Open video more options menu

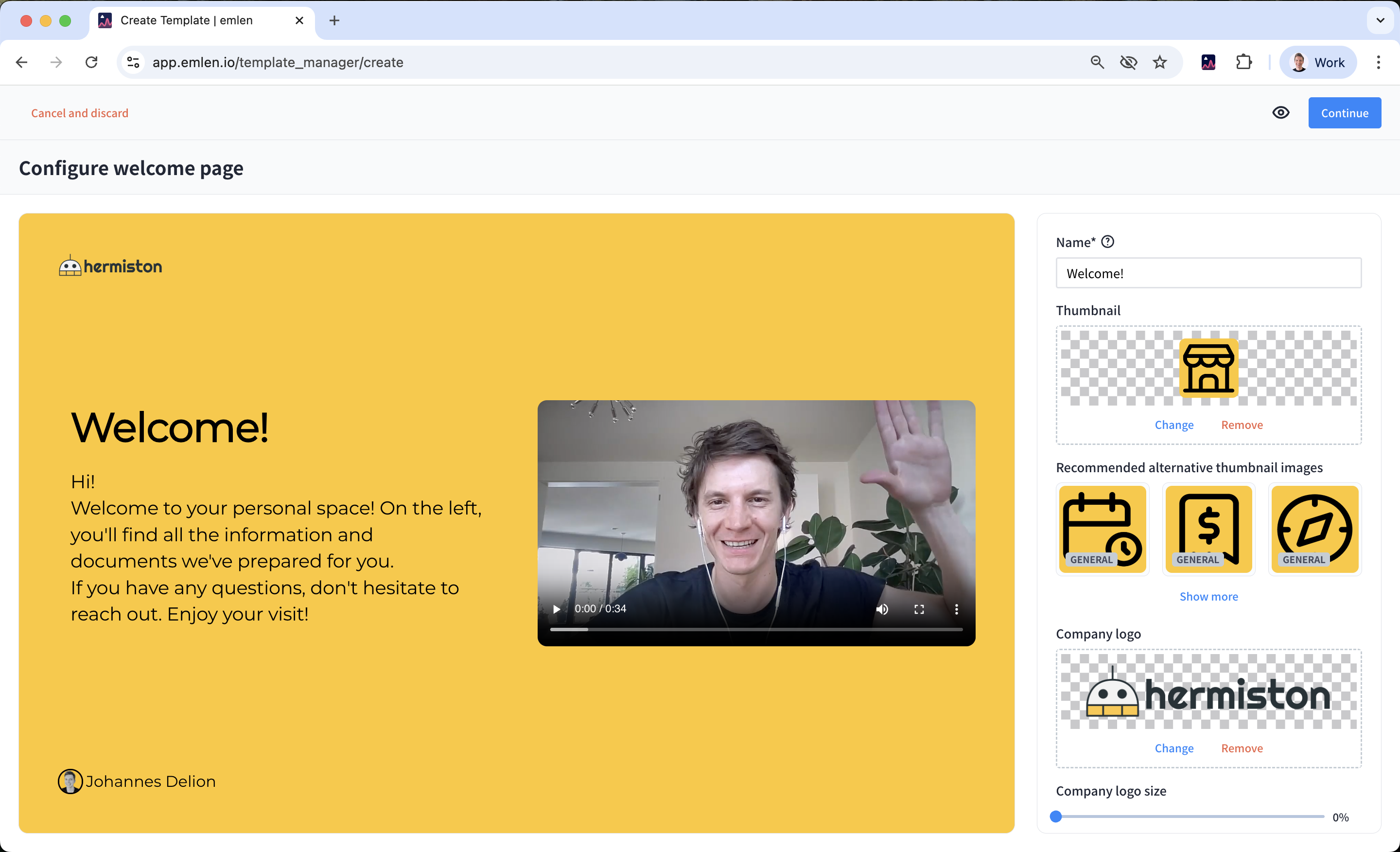tap(956, 609)
